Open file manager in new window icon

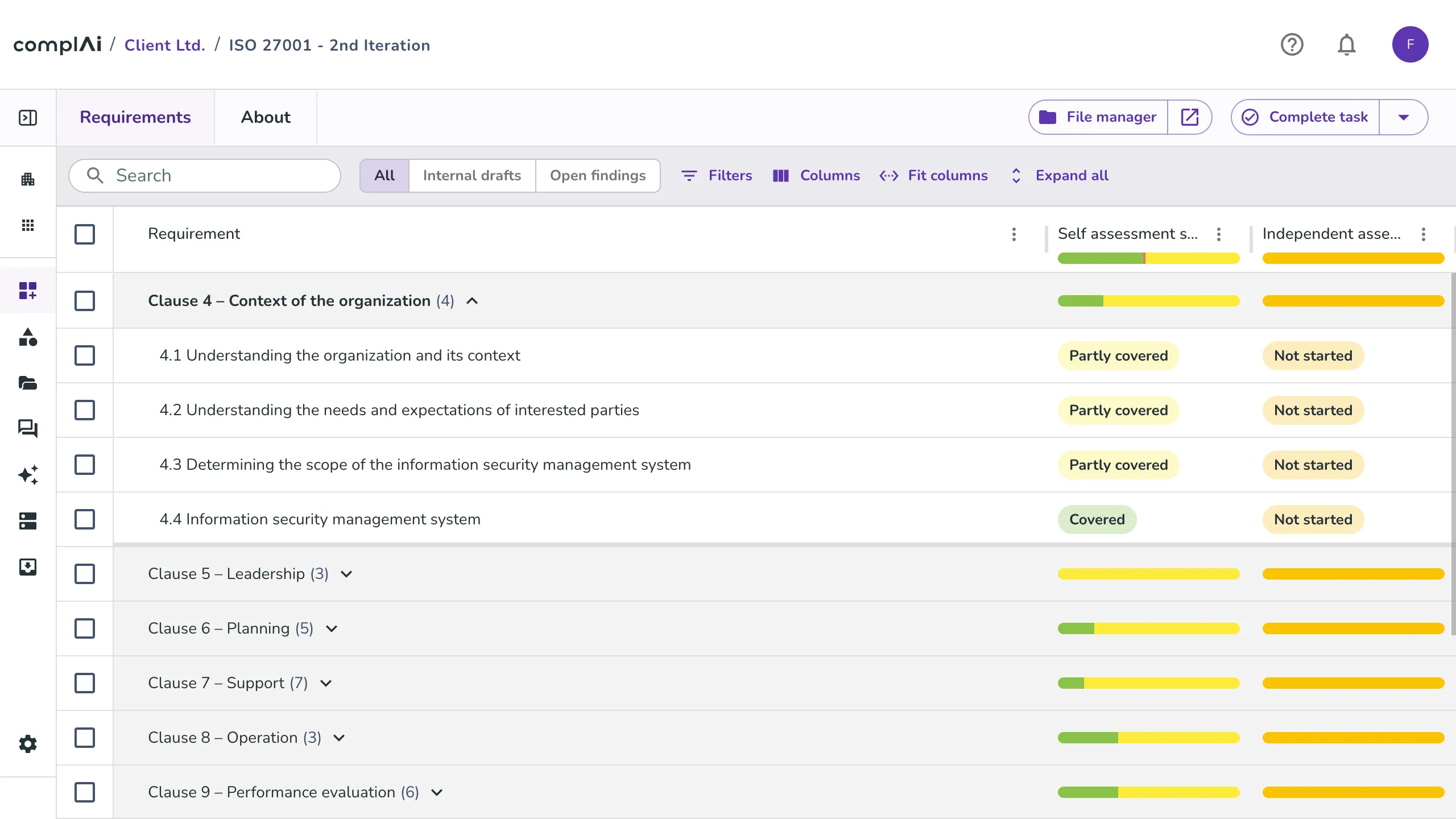[1189, 117]
